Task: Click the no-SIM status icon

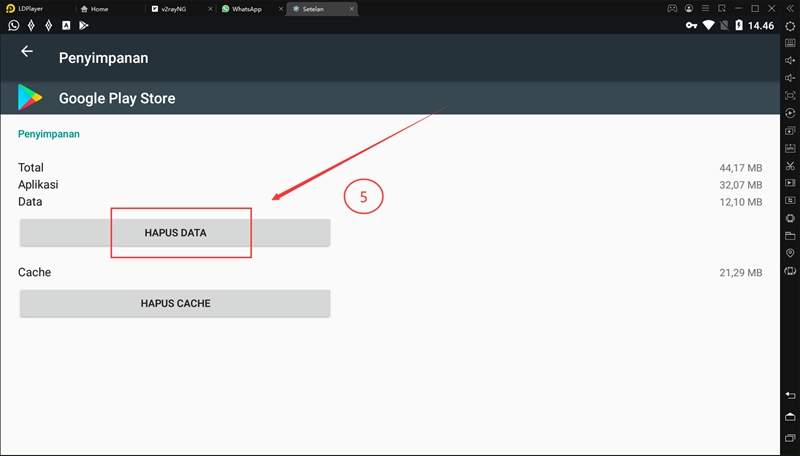Action: coord(724,25)
